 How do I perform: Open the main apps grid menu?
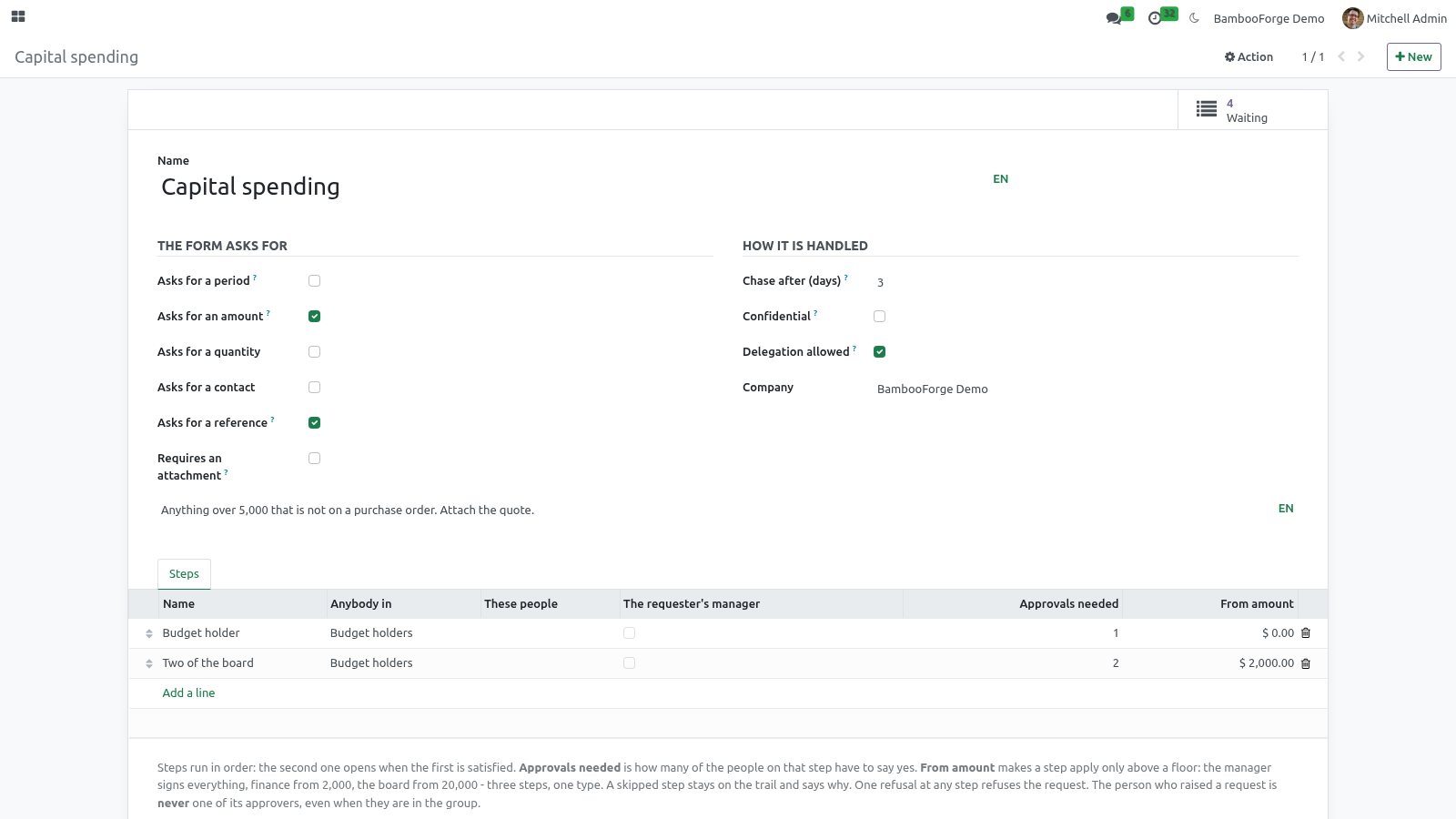pyautogui.click(x=18, y=16)
